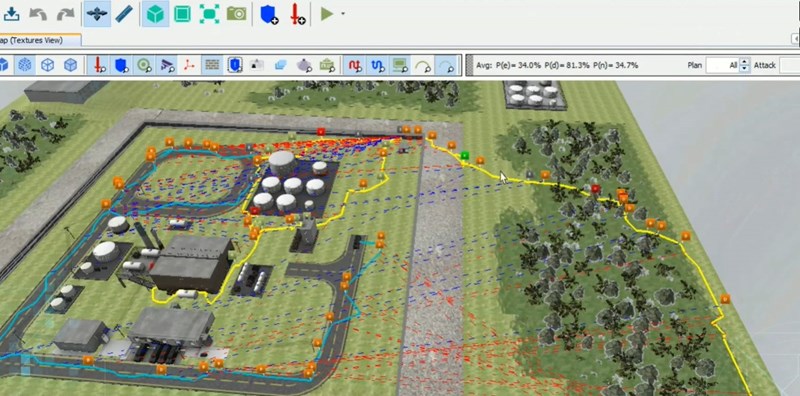Toggle defender visibility with the blue shield magnifier icon
The width and height of the screenshot is (800, 396).
121,65
